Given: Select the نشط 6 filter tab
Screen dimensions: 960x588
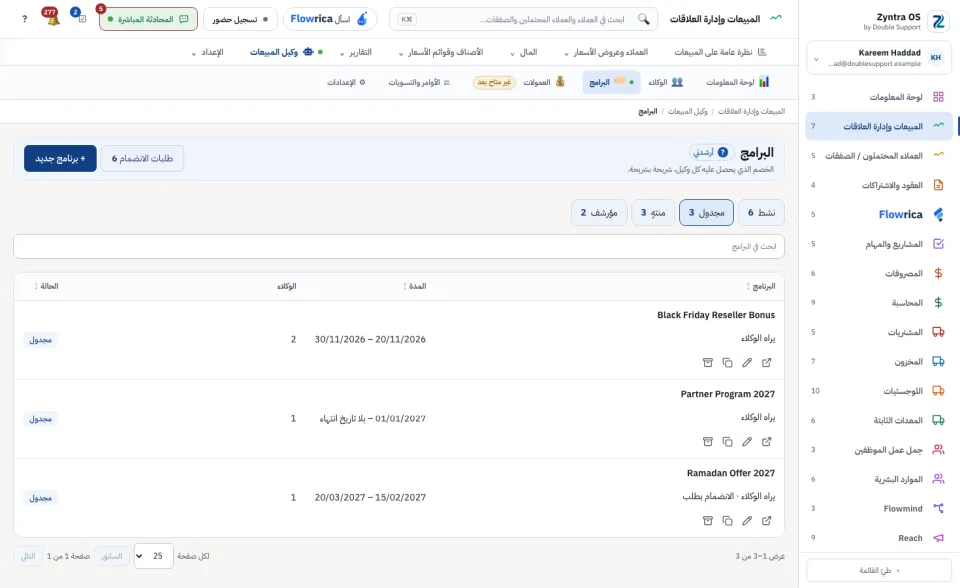Looking at the screenshot, I should pyautogui.click(x=761, y=213).
